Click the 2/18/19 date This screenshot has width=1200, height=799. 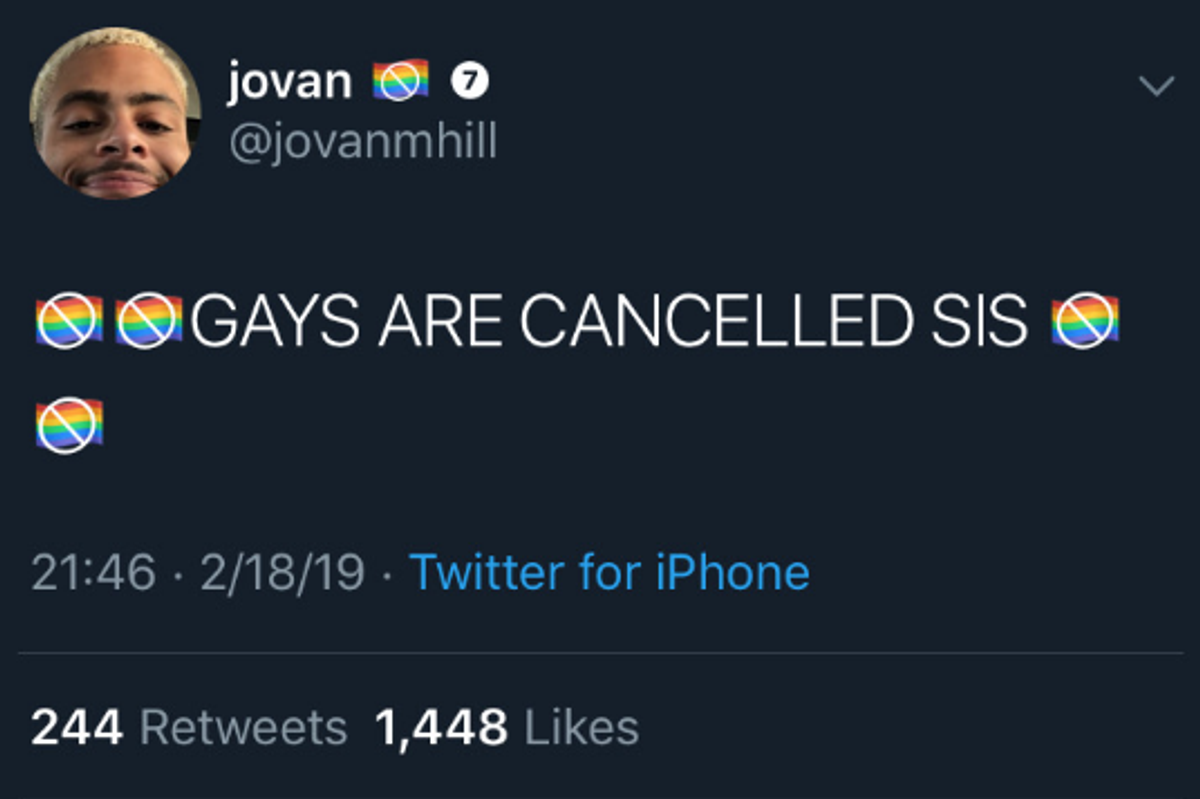pos(282,573)
